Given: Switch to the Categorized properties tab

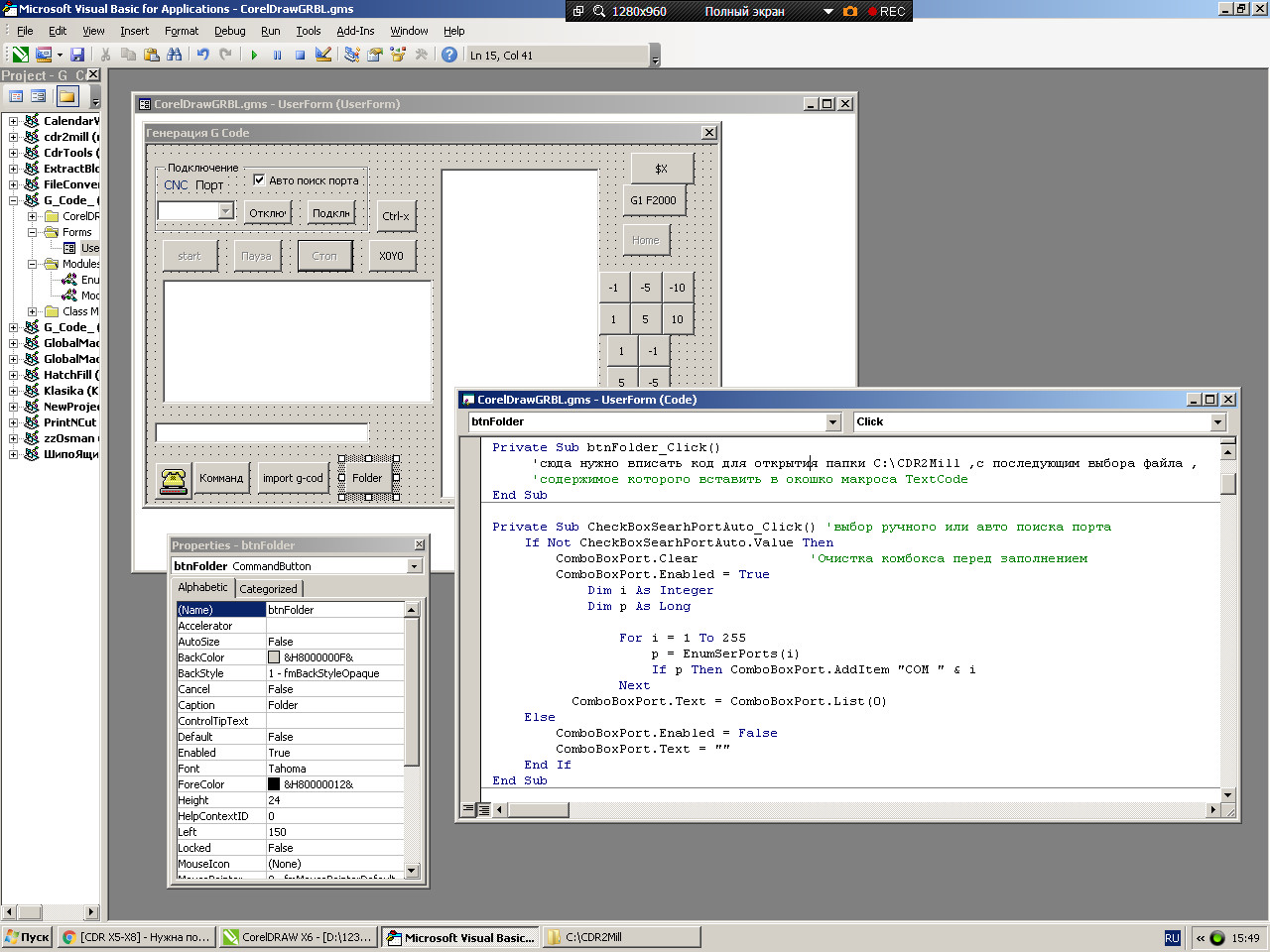Looking at the screenshot, I should click(x=268, y=589).
